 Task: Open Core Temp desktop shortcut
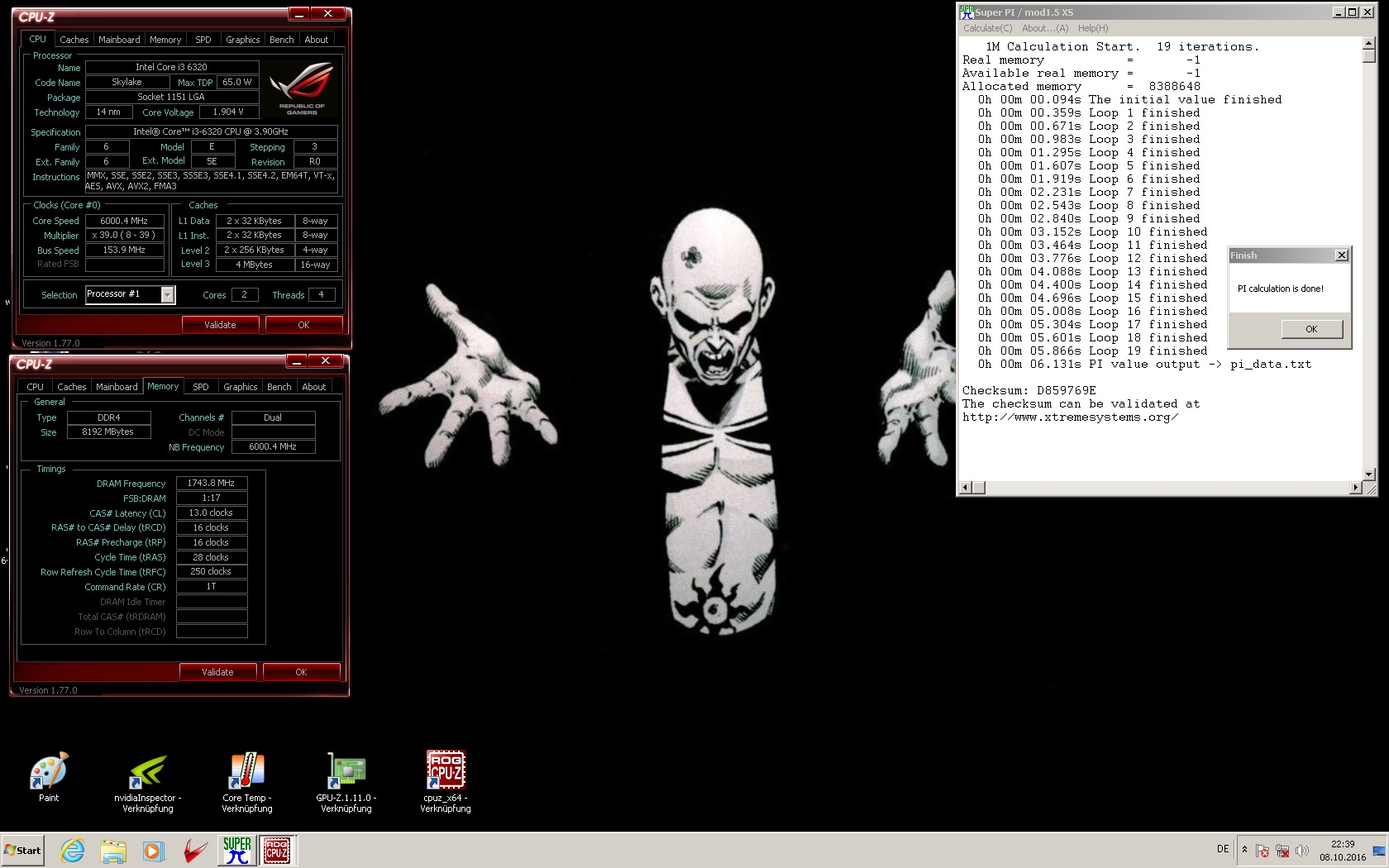pos(247,782)
